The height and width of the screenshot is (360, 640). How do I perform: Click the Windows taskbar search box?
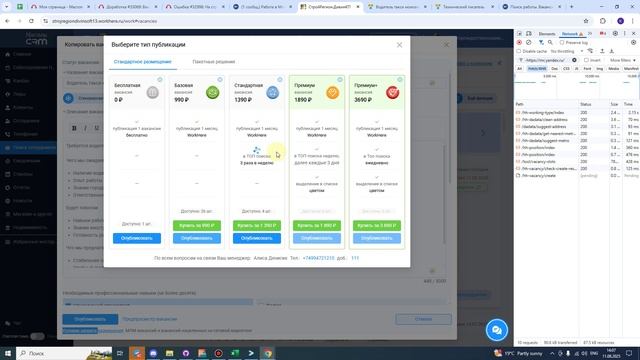[64, 353]
